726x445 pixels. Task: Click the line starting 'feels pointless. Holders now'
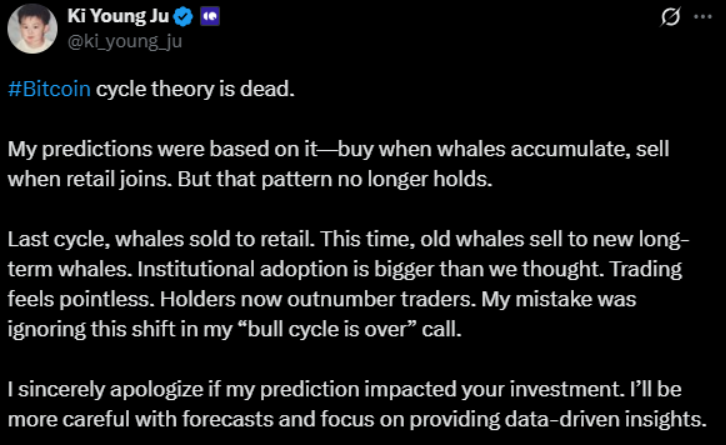(x=322, y=299)
